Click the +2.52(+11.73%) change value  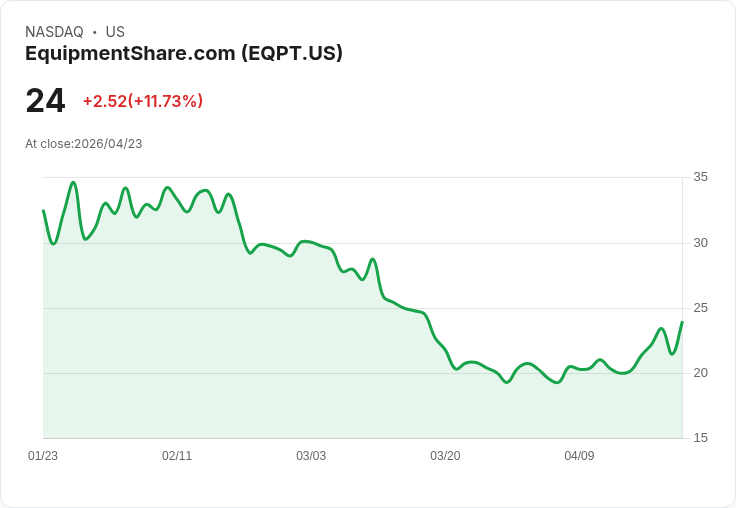[x=143, y=101]
